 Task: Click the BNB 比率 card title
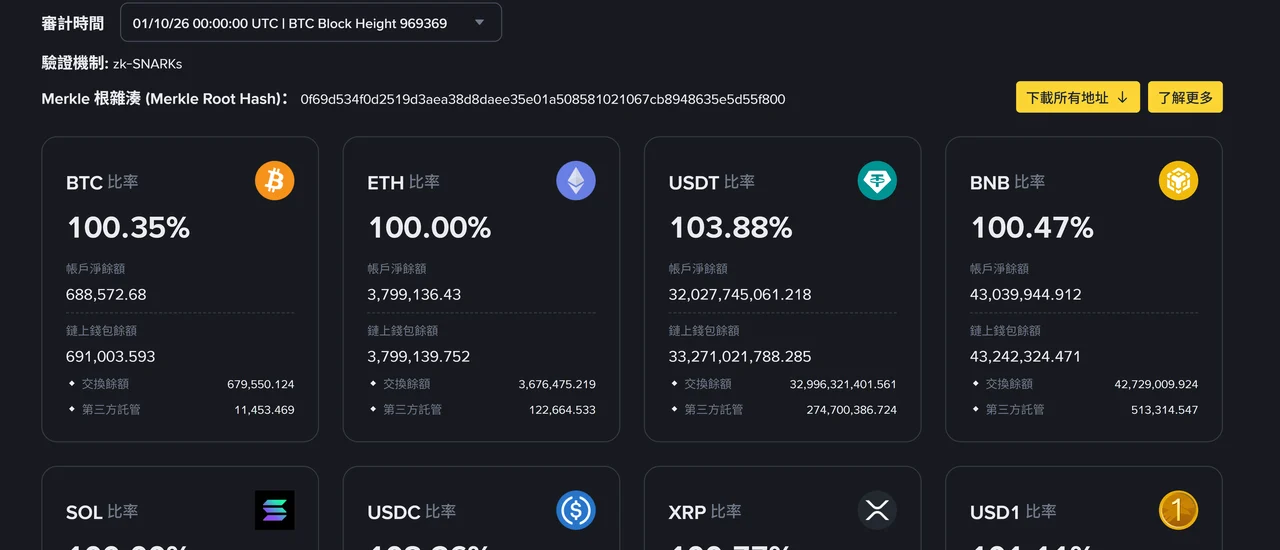[x=1007, y=183]
